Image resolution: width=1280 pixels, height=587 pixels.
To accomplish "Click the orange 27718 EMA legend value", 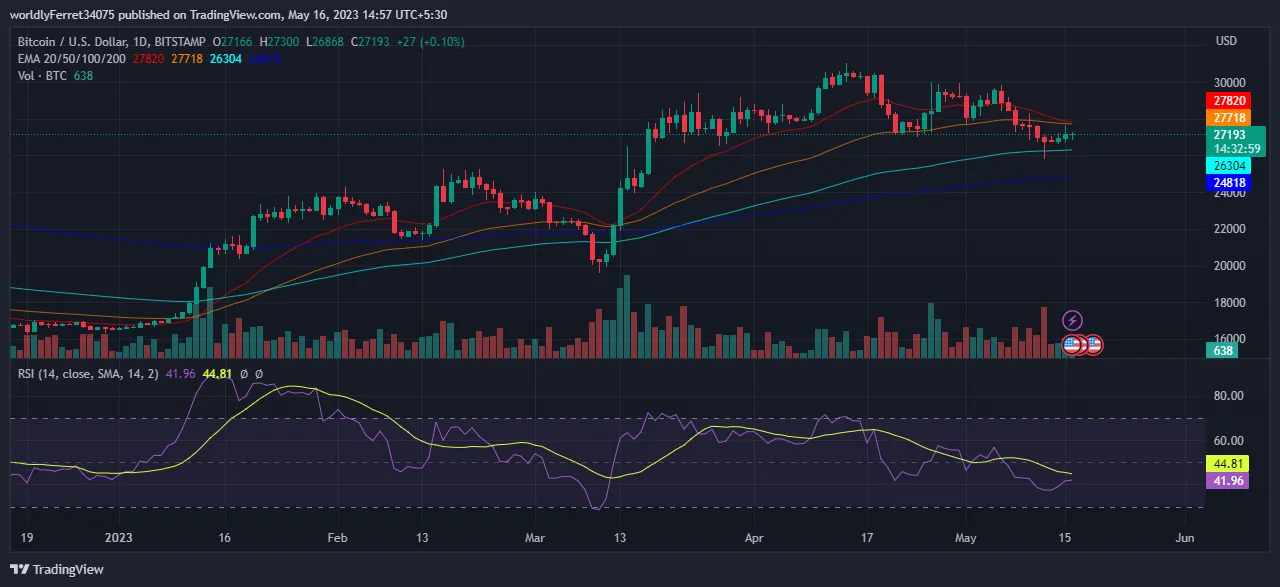I will pos(187,59).
